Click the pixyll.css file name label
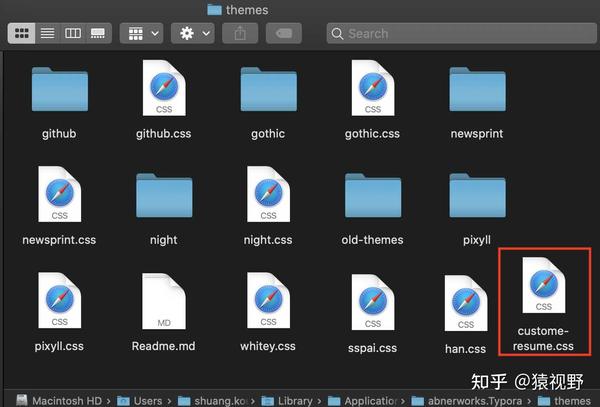This screenshot has width=600, height=407. tap(59, 346)
